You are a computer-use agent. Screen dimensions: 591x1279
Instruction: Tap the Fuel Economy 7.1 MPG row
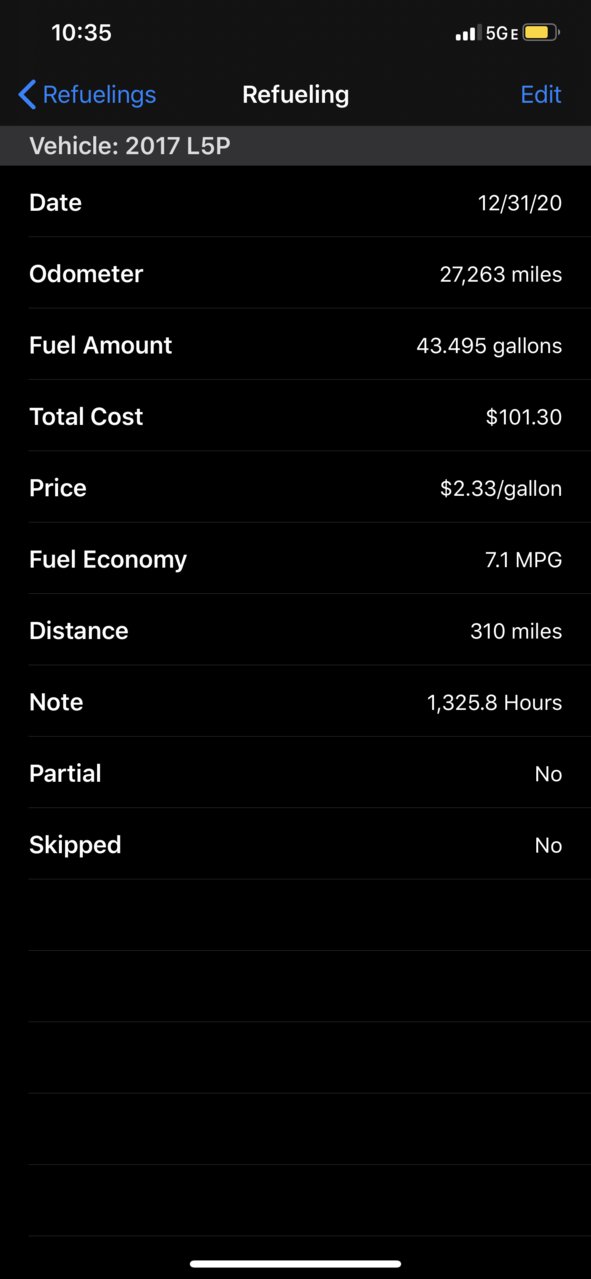click(295, 559)
